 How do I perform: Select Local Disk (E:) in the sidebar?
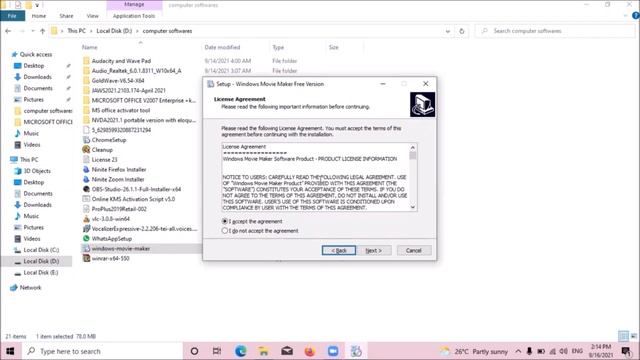click(x=41, y=273)
